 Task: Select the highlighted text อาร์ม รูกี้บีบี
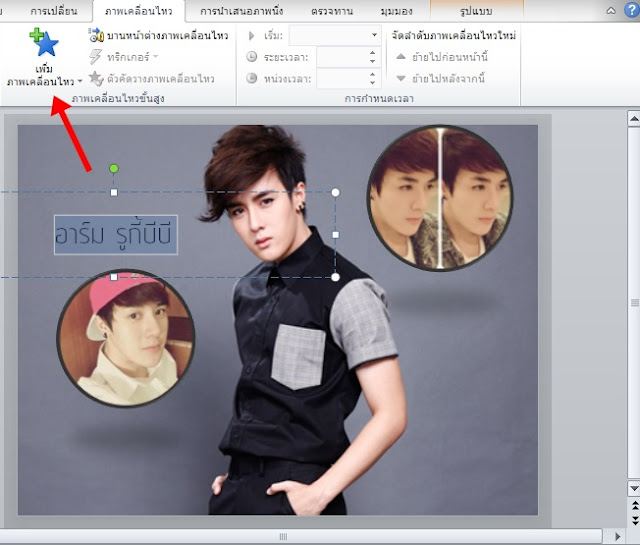point(116,235)
